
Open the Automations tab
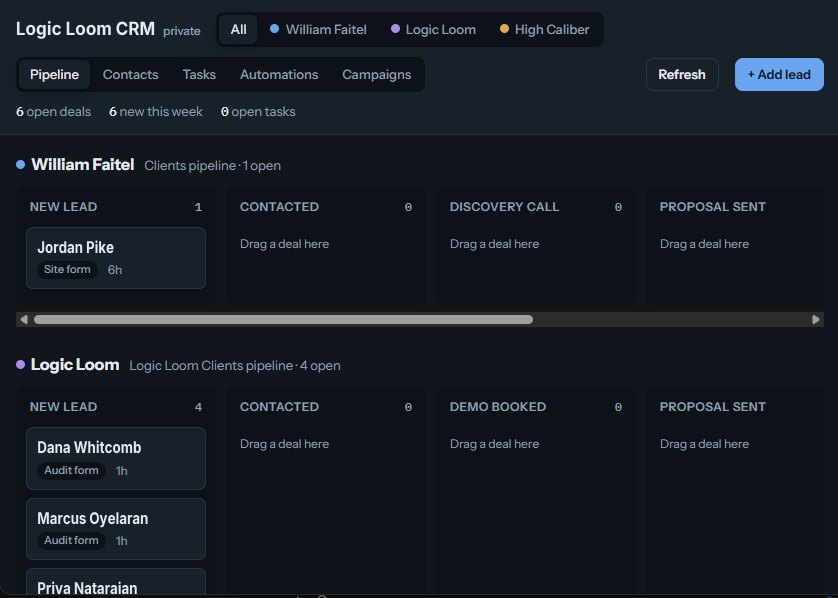coord(279,74)
